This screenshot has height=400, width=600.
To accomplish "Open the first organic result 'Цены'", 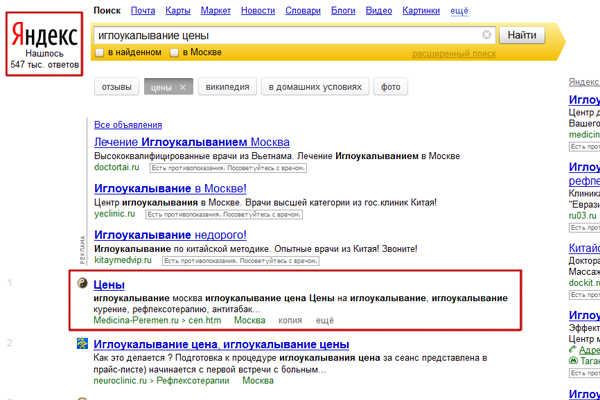I will (109, 285).
